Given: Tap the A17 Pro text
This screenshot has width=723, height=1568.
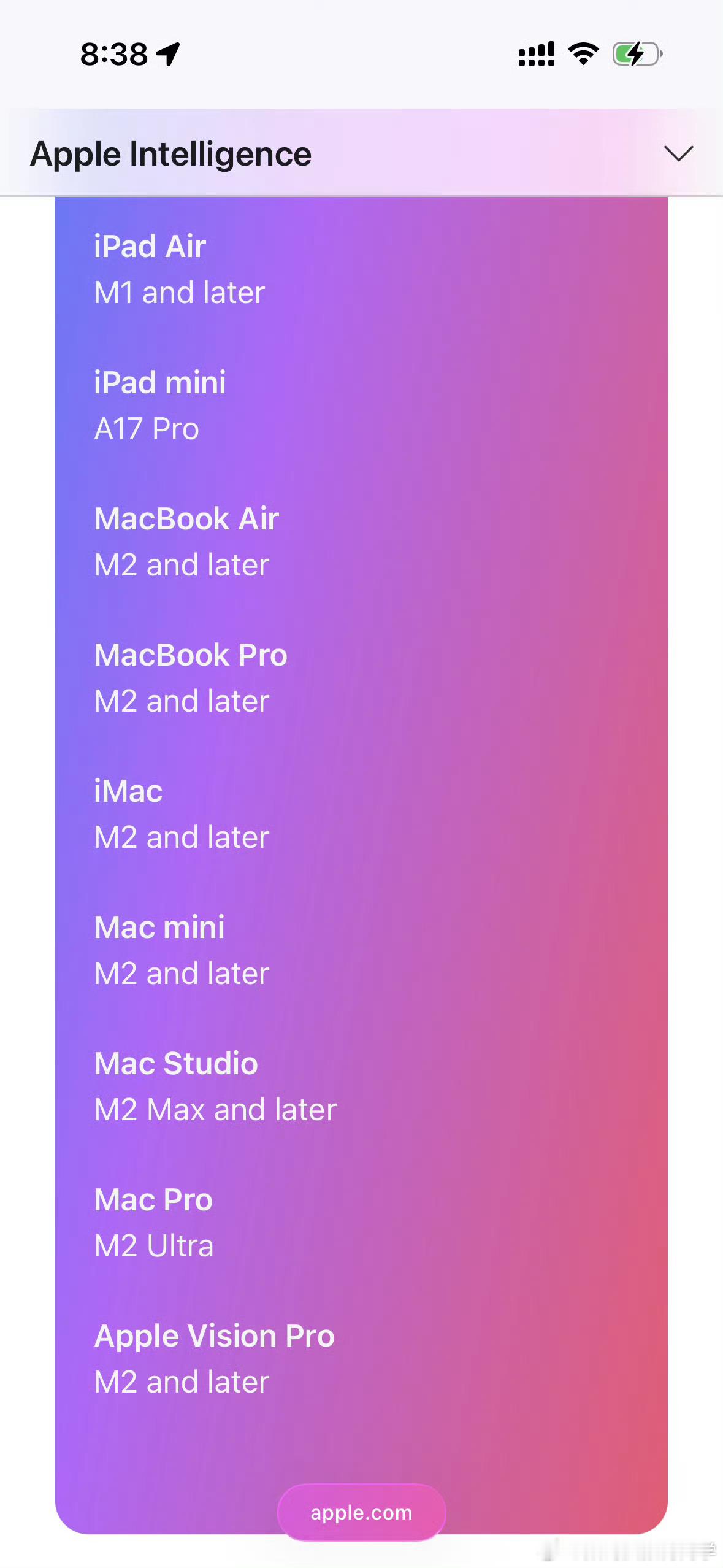Looking at the screenshot, I should click(x=147, y=428).
